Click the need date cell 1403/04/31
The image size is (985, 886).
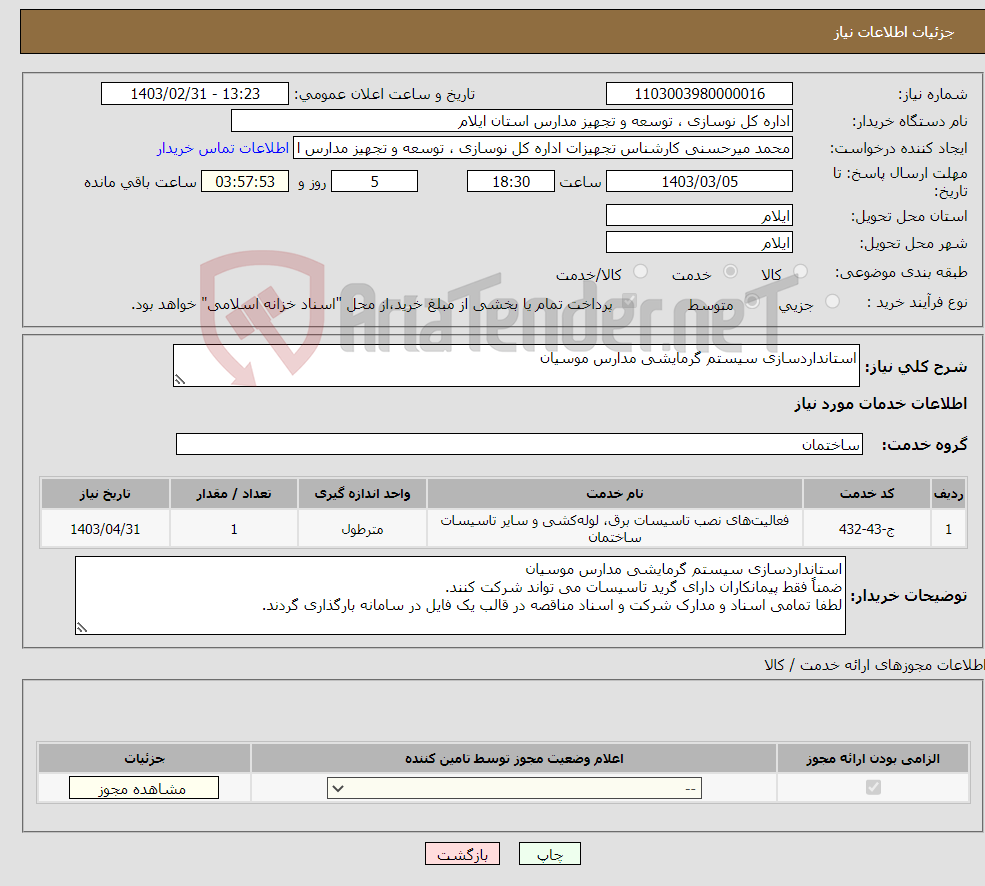tap(105, 529)
